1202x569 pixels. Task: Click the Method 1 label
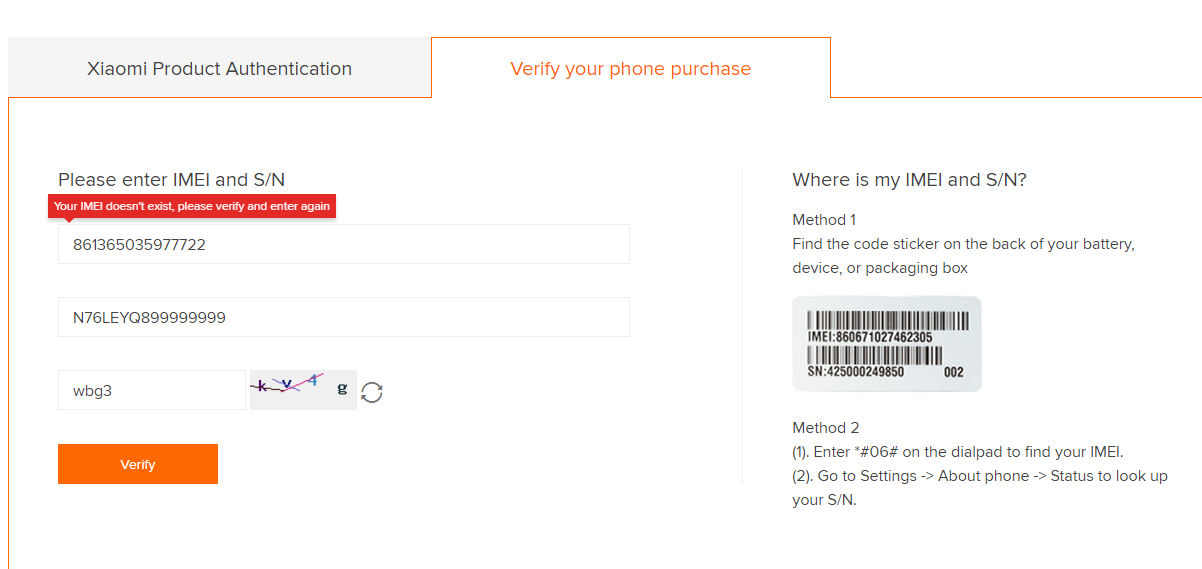point(824,220)
